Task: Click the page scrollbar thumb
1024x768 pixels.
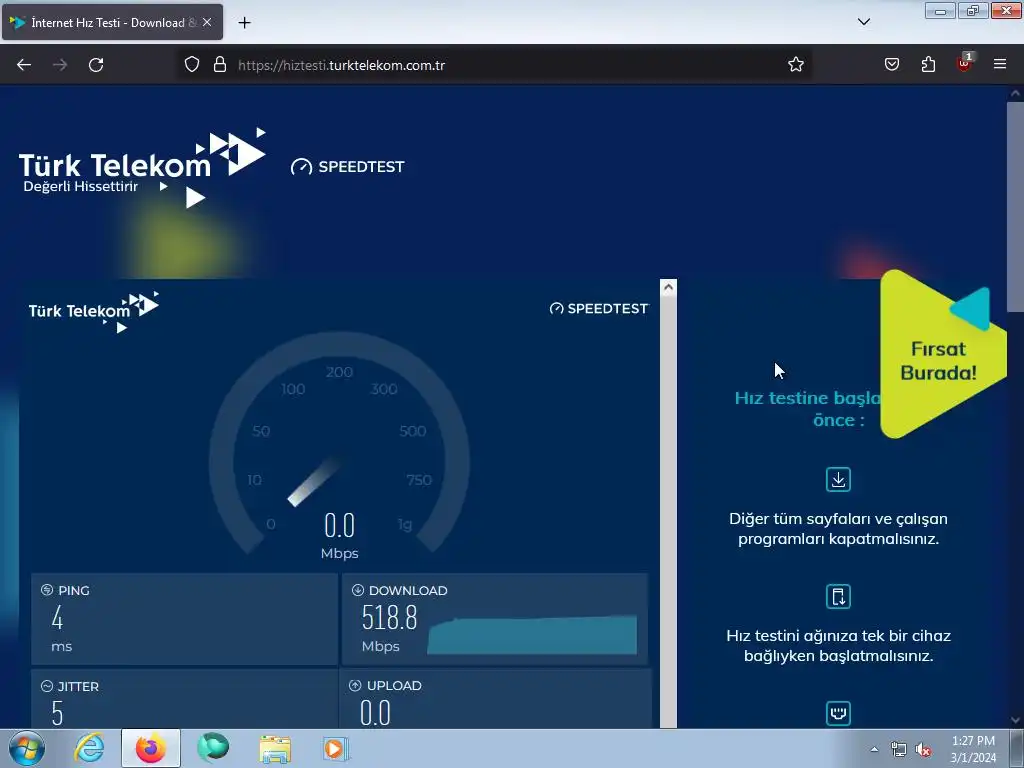Action: pos(1015,206)
